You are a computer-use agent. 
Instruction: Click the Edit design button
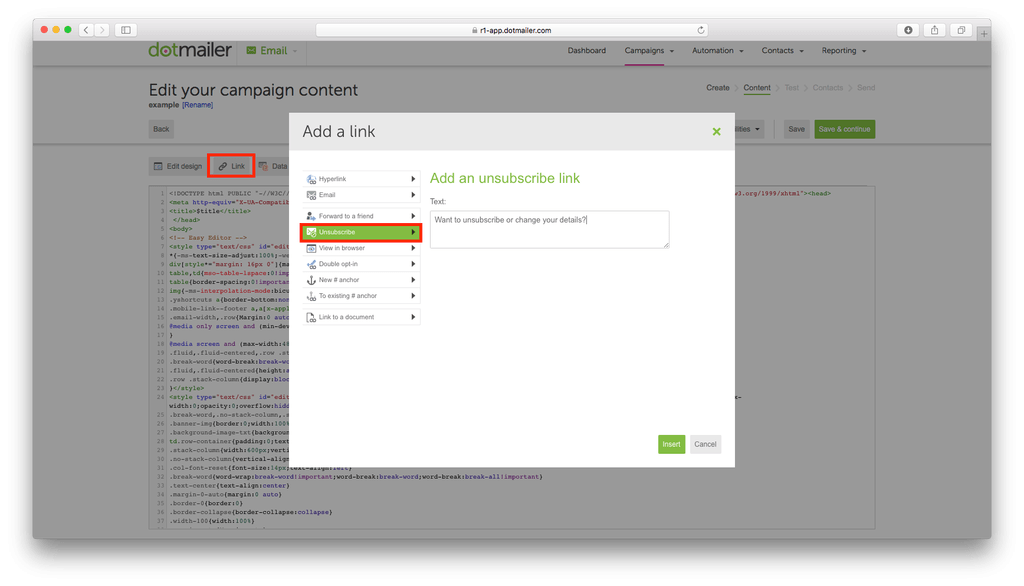pos(178,166)
